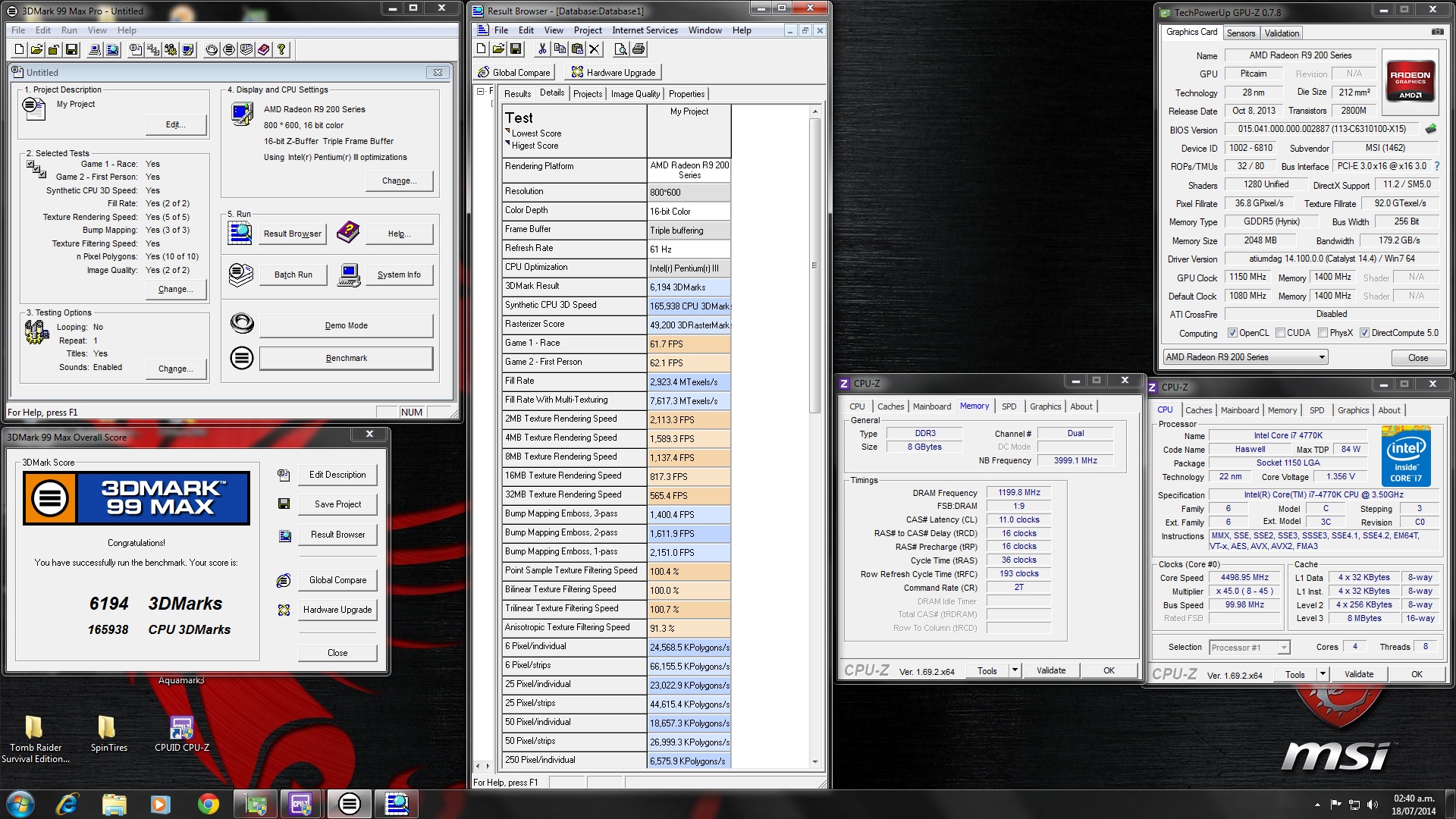The width and height of the screenshot is (1456, 819).
Task: Click the taskbar clock showing 02:40 a.m.
Action: (x=1414, y=804)
